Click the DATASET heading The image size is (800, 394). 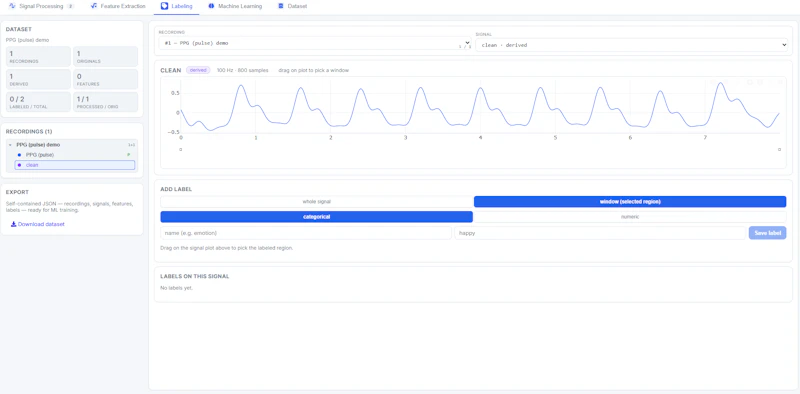coord(18,30)
